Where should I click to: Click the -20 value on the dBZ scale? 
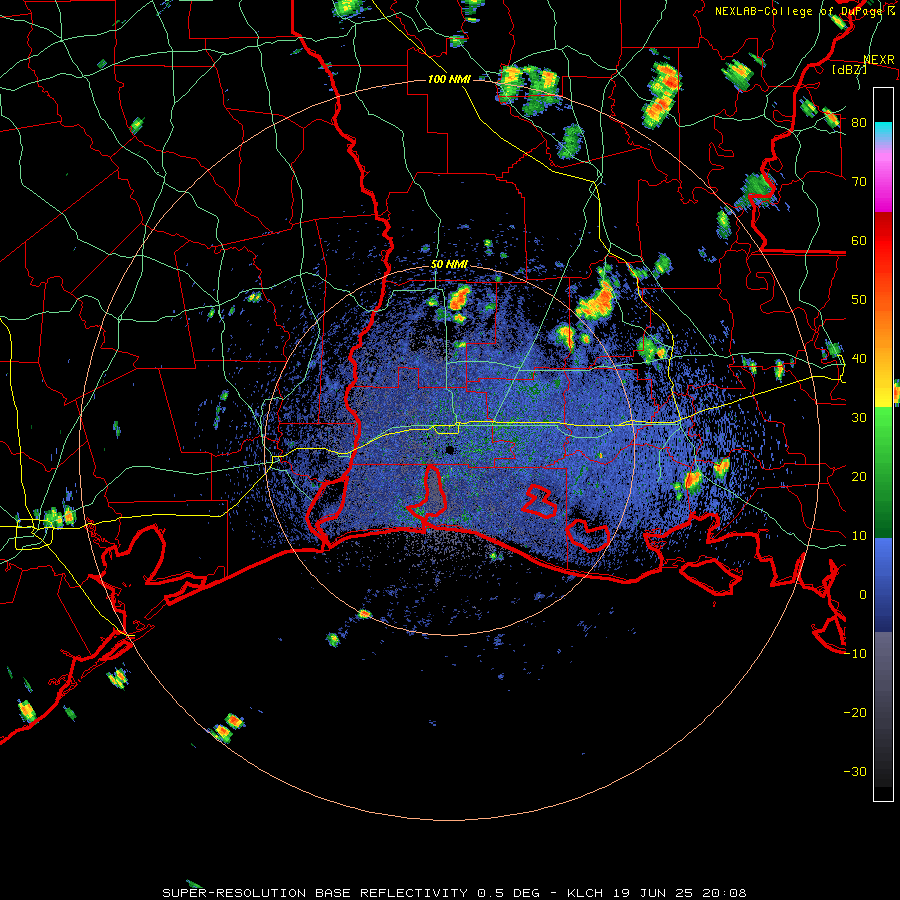[855, 712]
